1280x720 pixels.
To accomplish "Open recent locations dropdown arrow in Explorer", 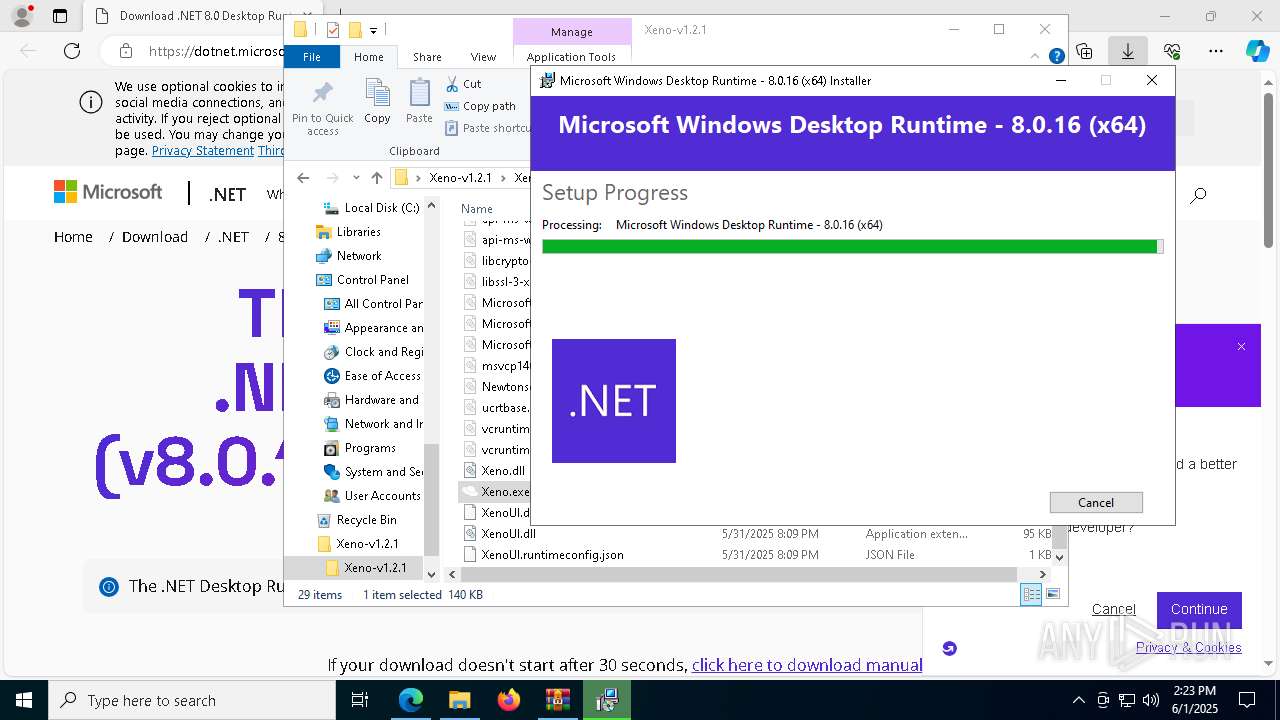I will (356, 178).
